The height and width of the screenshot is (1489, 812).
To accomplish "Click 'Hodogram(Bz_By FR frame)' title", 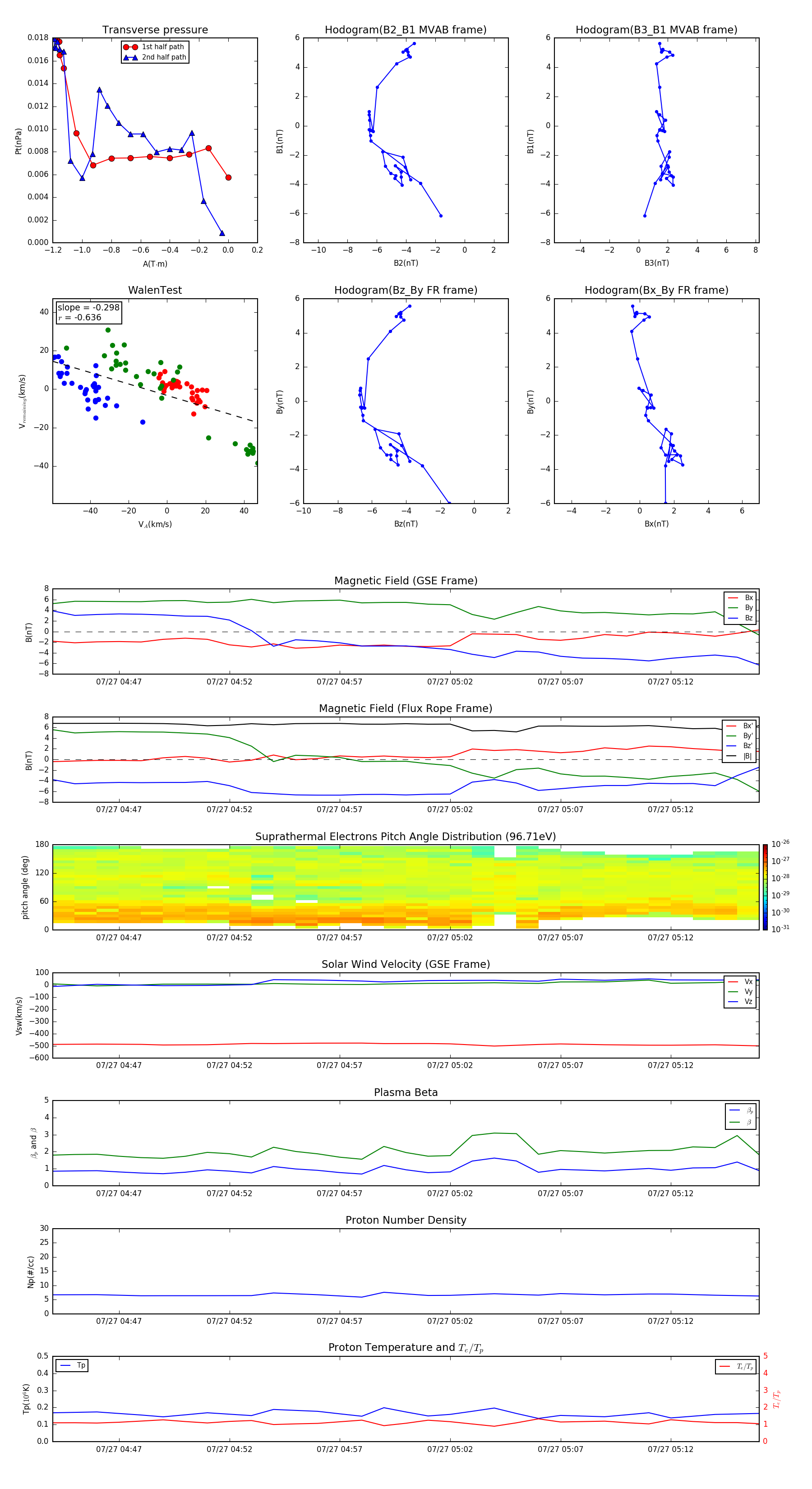I will [406, 290].
